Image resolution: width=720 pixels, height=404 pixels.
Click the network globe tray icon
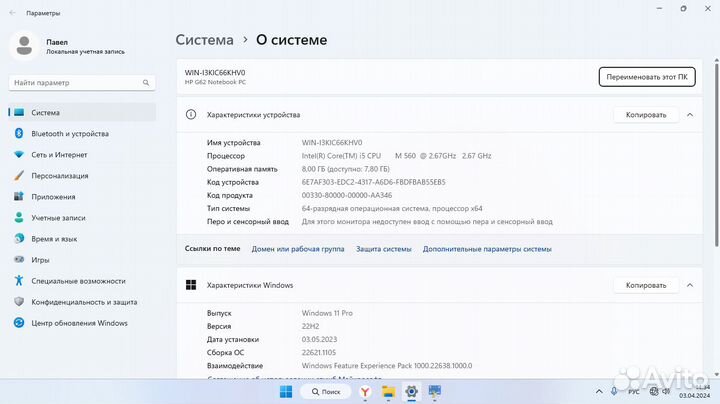(654, 392)
